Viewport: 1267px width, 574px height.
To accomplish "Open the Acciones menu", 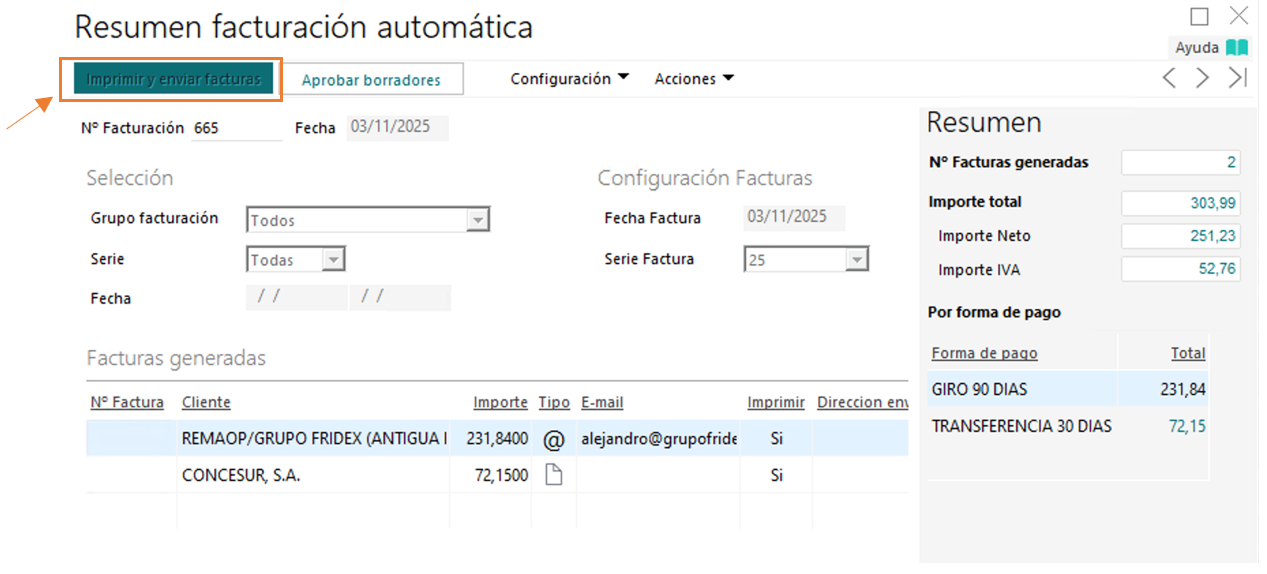I will [x=694, y=79].
